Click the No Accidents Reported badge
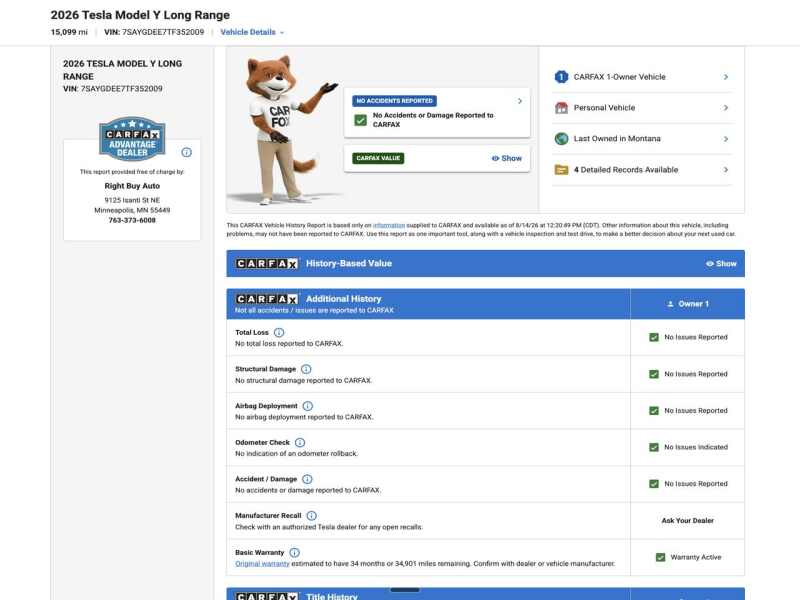Viewport: 800px width, 600px height. (x=394, y=101)
